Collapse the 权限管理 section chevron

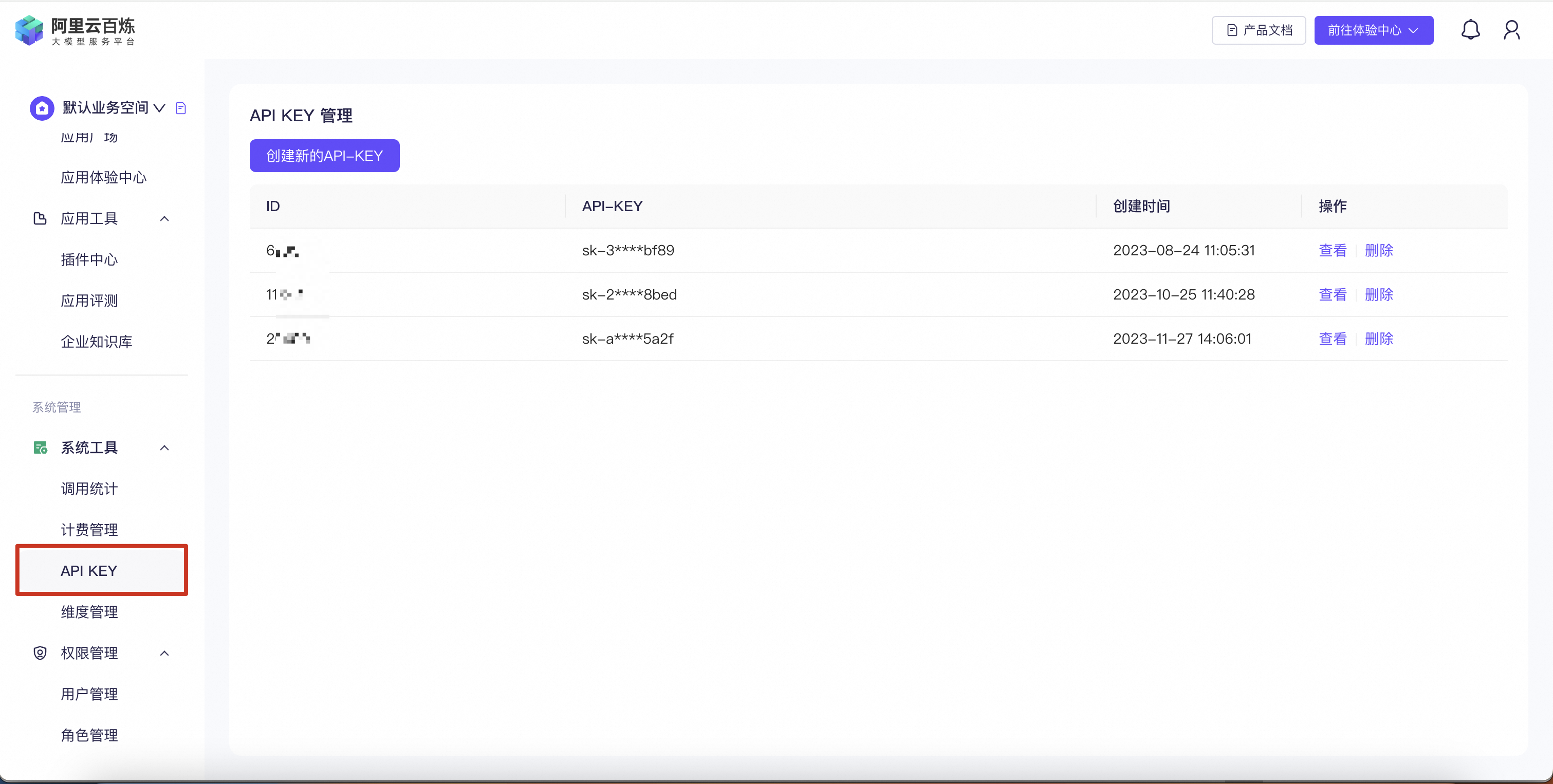[164, 652]
